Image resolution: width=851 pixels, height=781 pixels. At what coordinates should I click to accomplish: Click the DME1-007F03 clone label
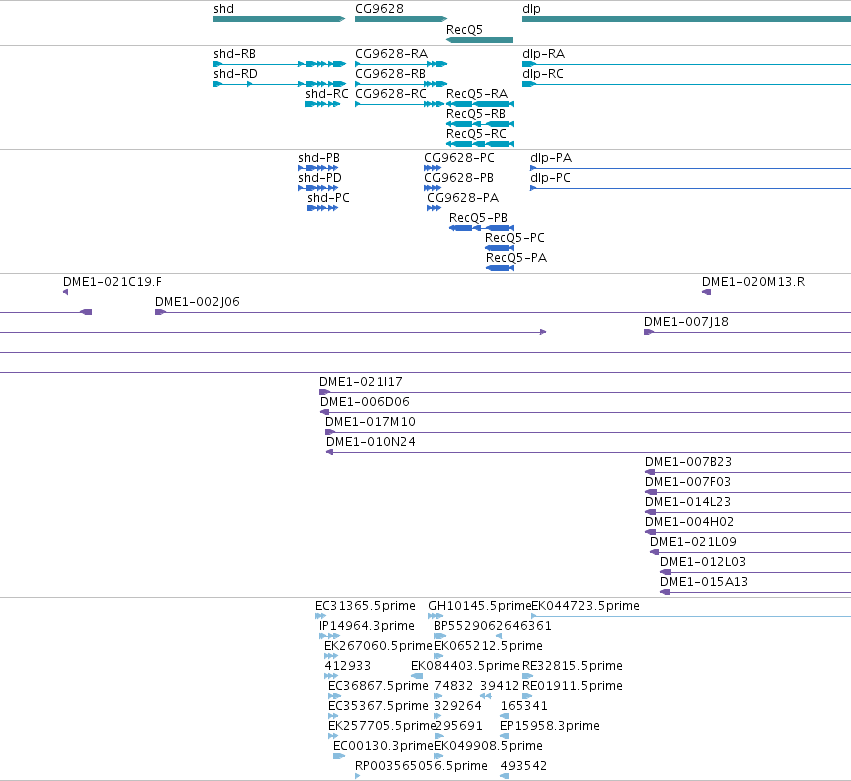pyautogui.click(x=688, y=483)
